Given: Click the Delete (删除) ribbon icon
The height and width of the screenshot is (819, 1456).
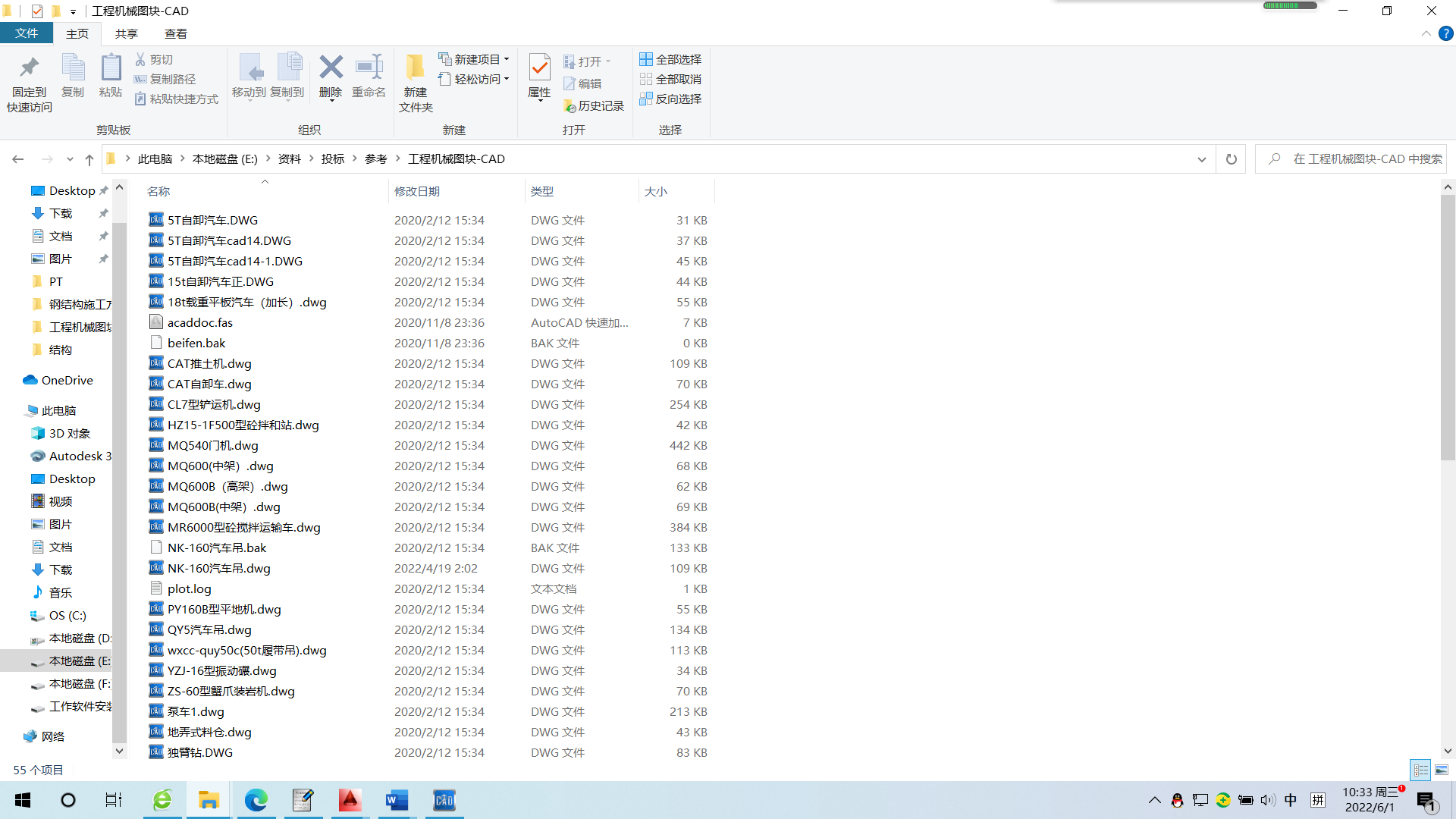Looking at the screenshot, I should 331,68.
